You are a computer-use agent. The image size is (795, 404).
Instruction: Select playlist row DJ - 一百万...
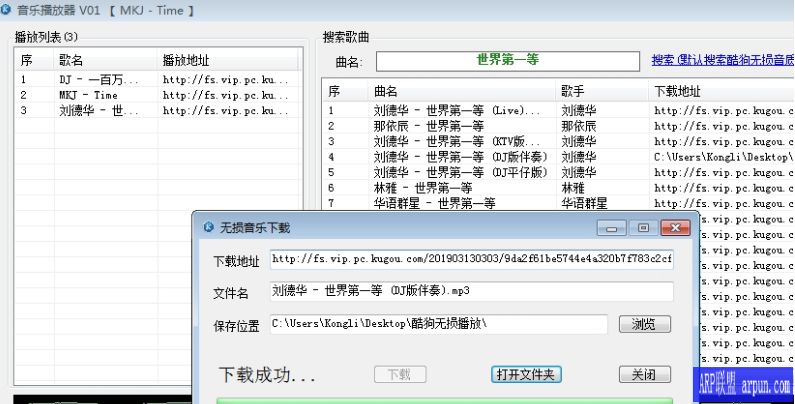tap(158, 80)
